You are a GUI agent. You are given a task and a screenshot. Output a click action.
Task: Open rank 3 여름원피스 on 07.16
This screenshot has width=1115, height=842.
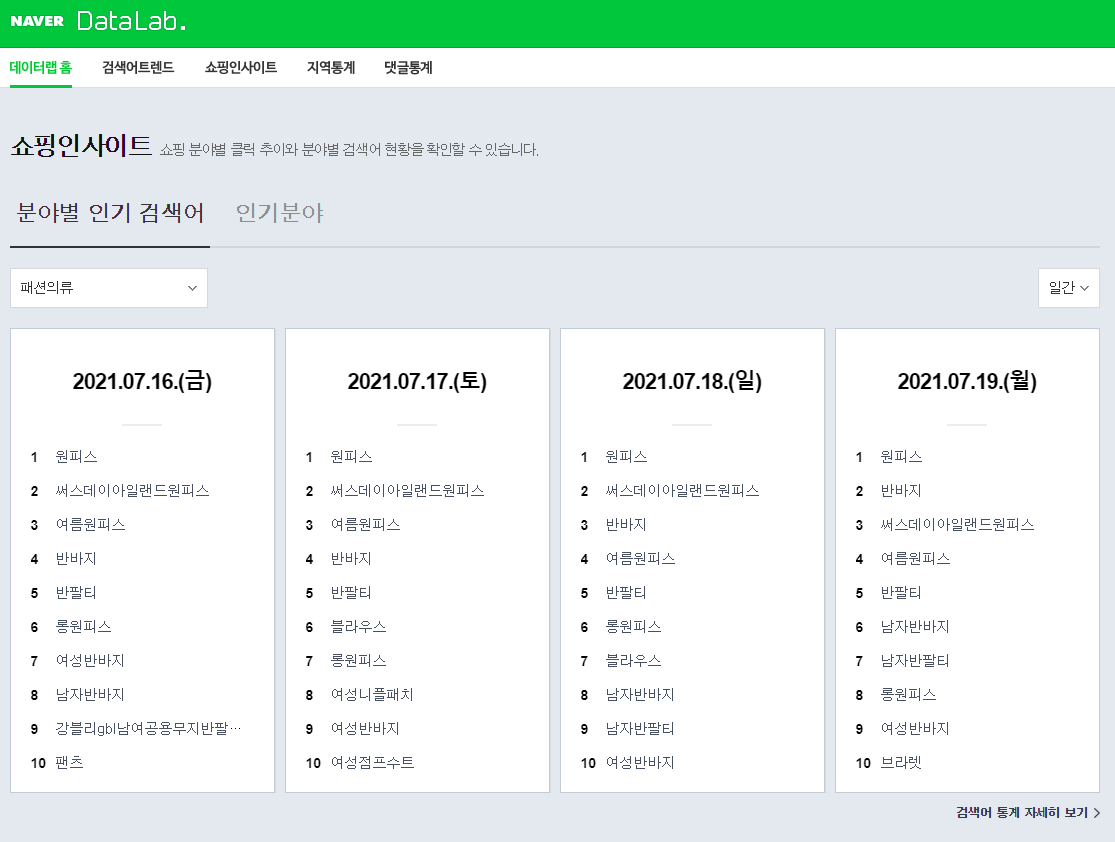(90, 525)
